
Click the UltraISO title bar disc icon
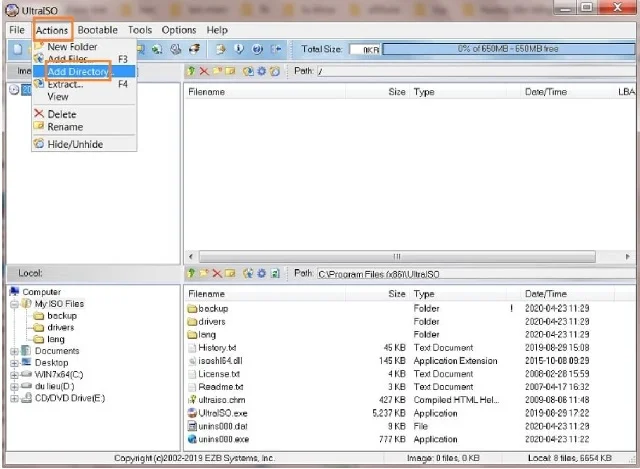coord(12,10)
